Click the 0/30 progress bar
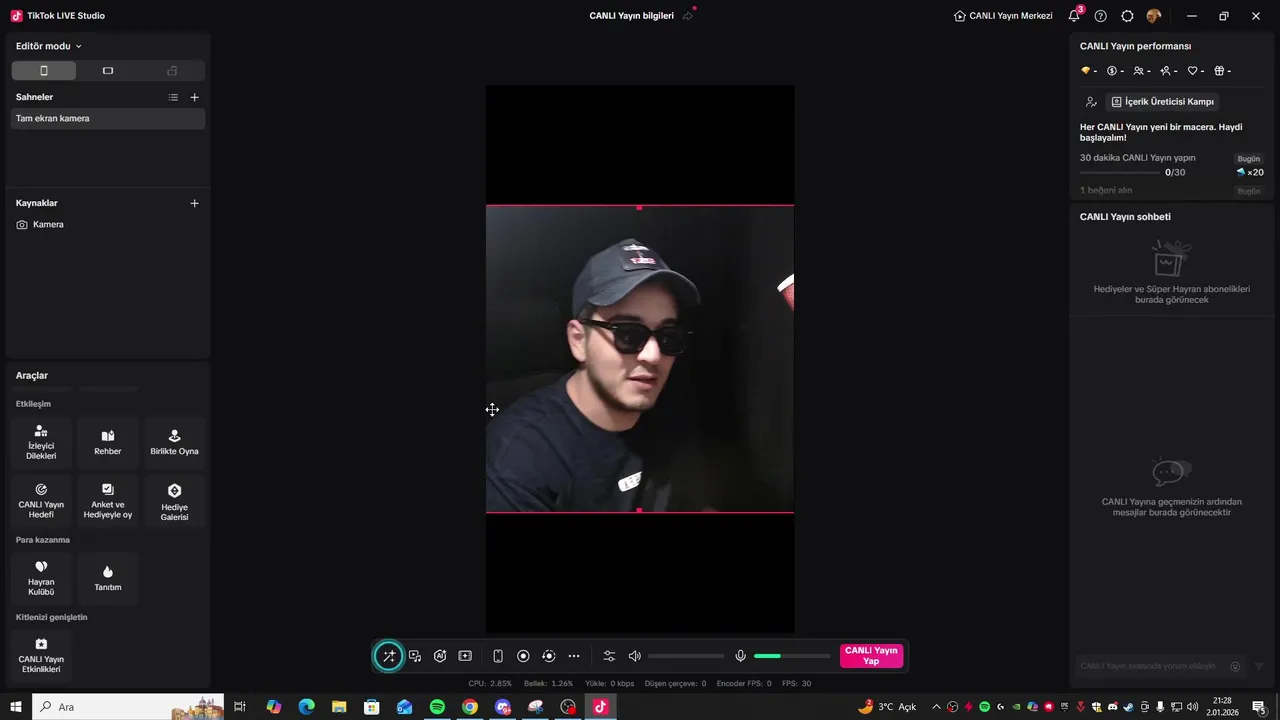The width and height of the screenshot is (1280, 720). (1120, 173)
